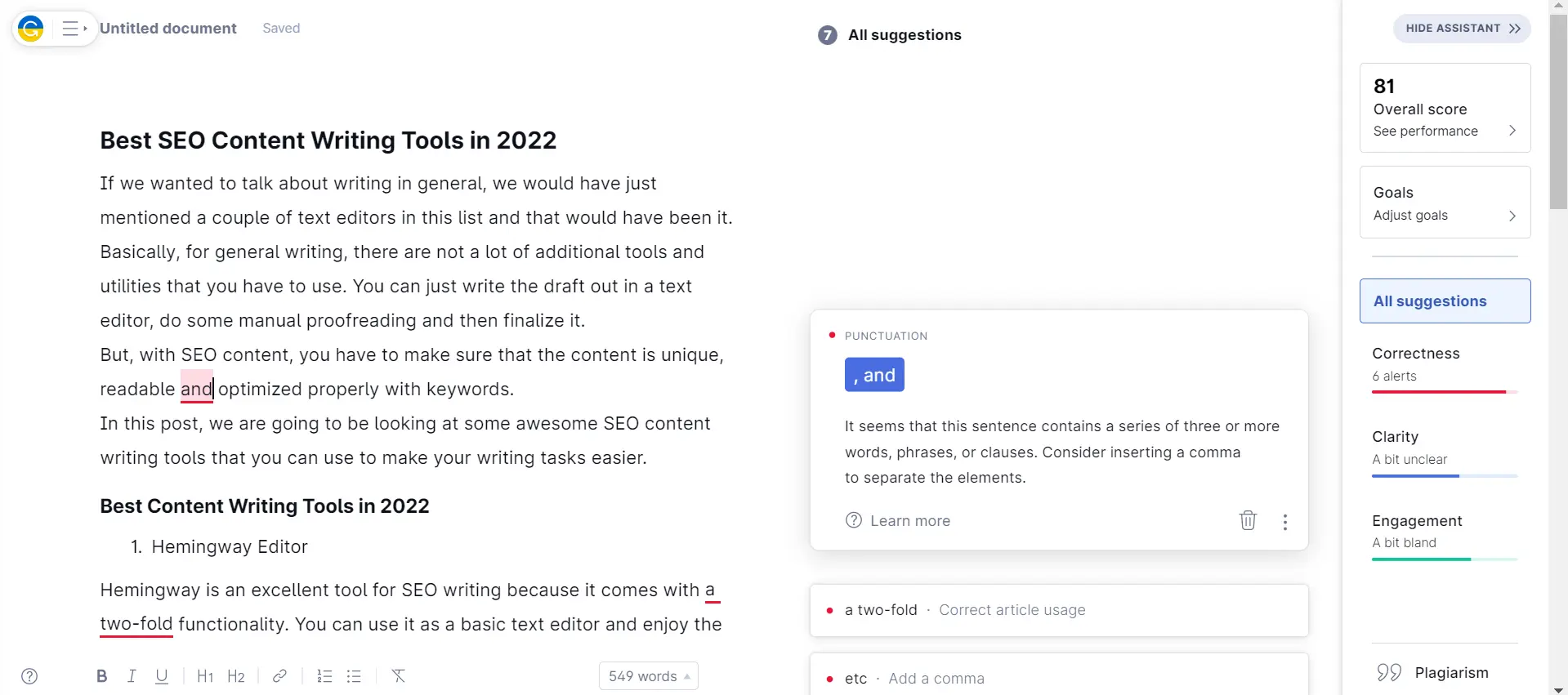Select the All suggestions tab
This screenshot has height=695, width=1568.
[1445, 301]
